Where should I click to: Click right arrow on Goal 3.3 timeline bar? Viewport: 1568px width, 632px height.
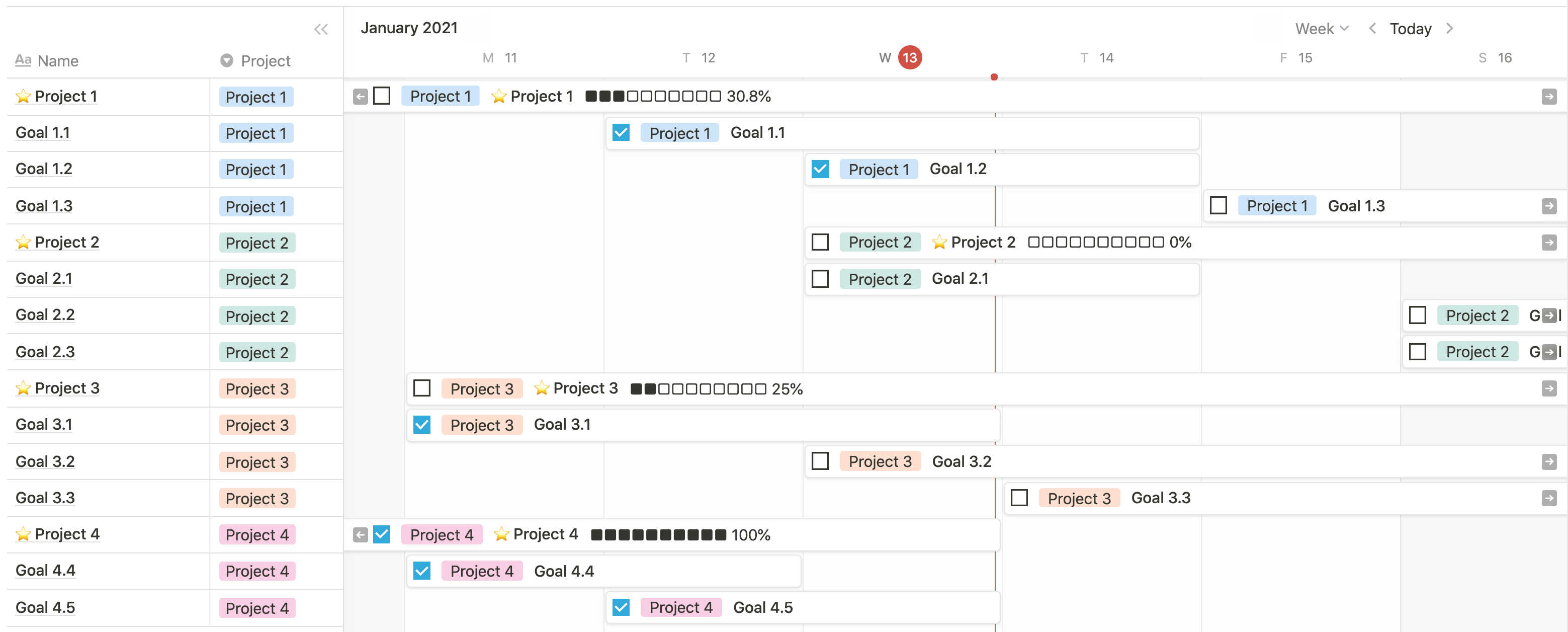click(x=1549, y=499)
